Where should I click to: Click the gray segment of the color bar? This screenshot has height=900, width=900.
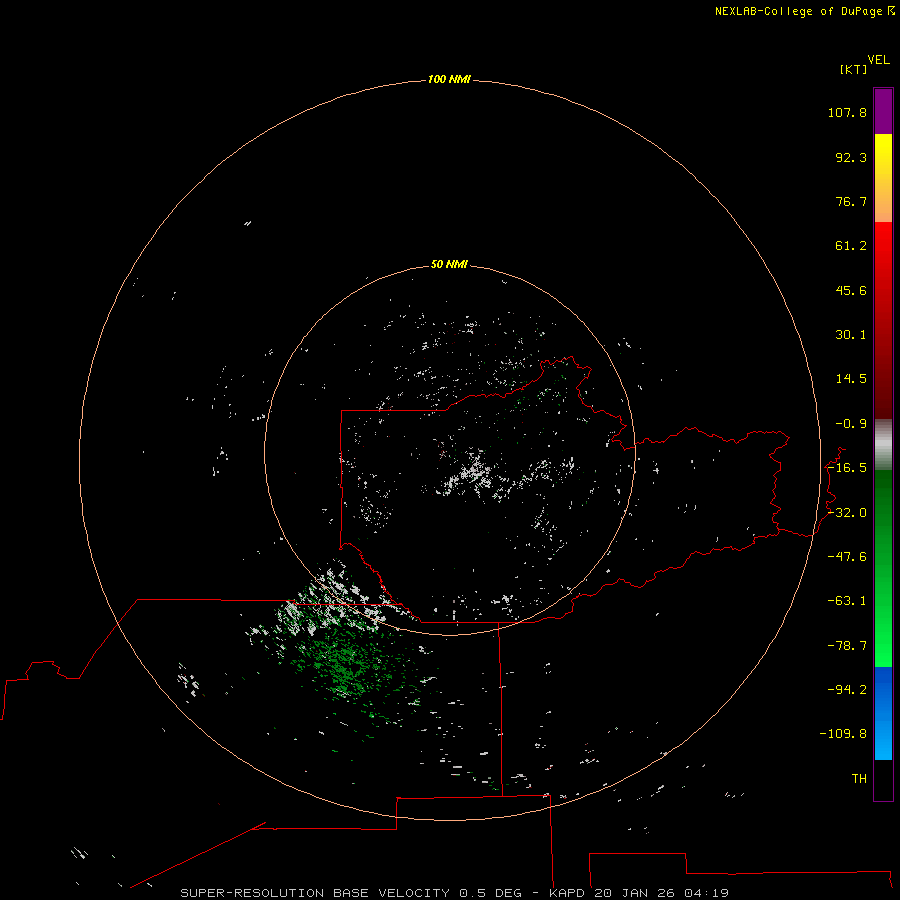click(x=883, y=445)
